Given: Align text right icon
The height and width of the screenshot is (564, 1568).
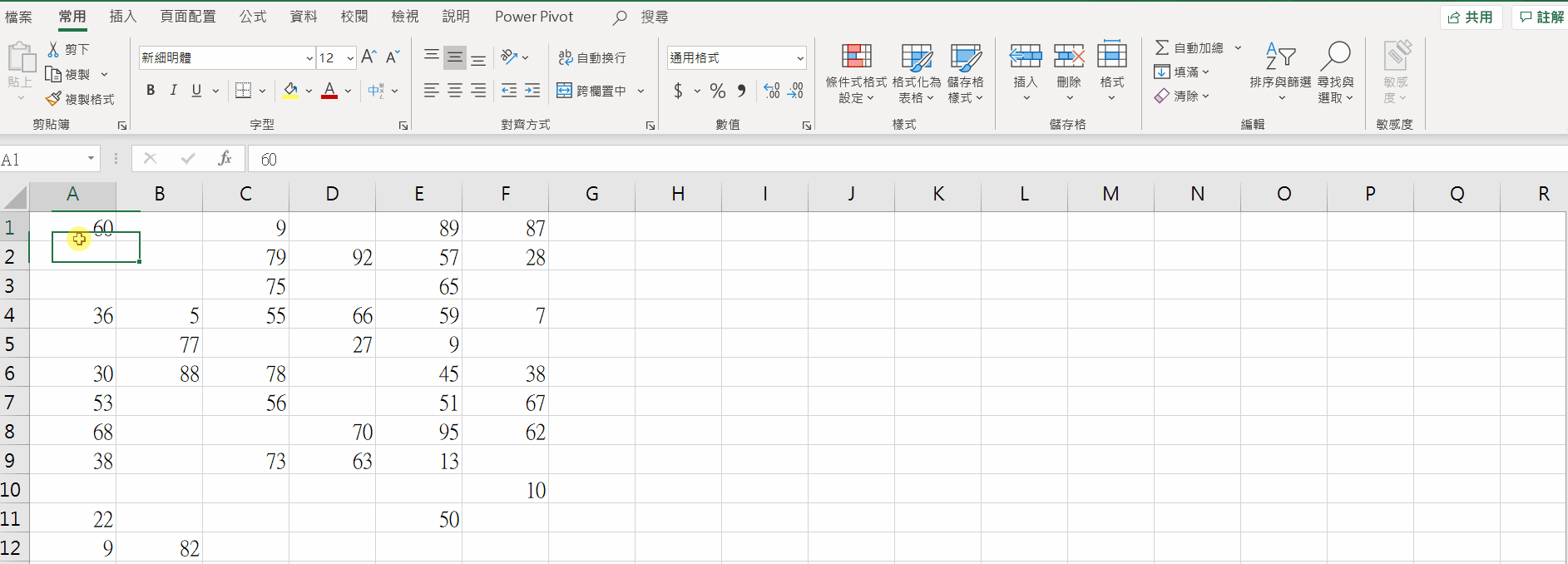Looking at the screenshot, I should (478, 91).
